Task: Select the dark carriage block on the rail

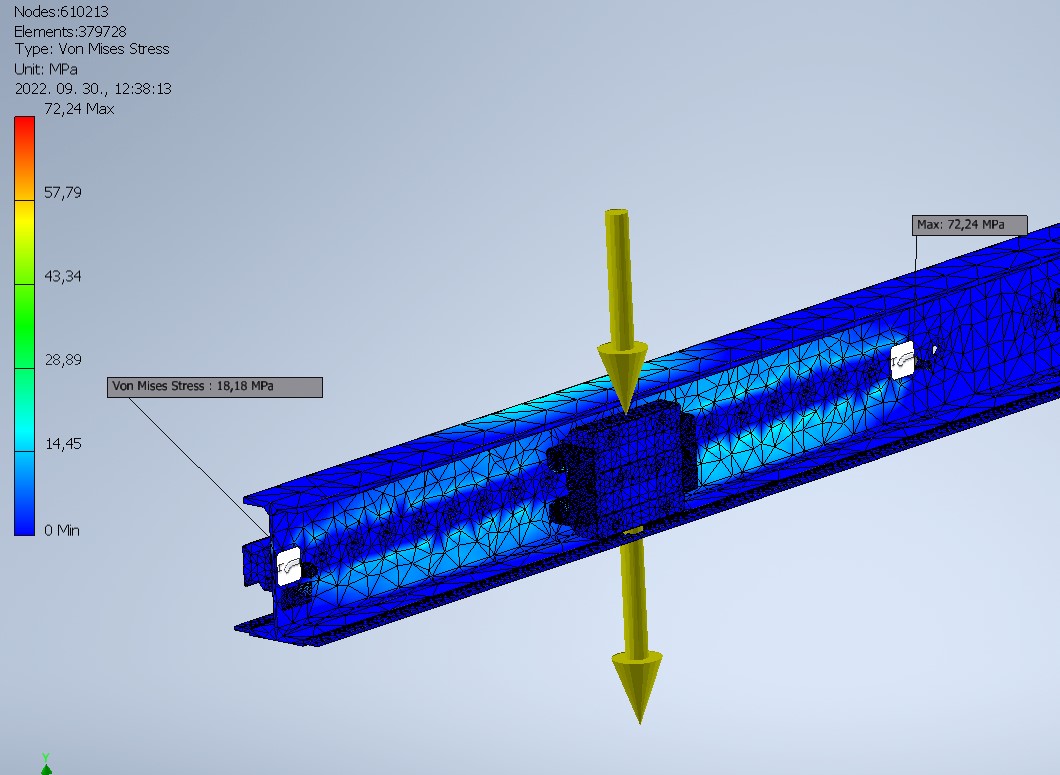Action: (x=622, y=468)
